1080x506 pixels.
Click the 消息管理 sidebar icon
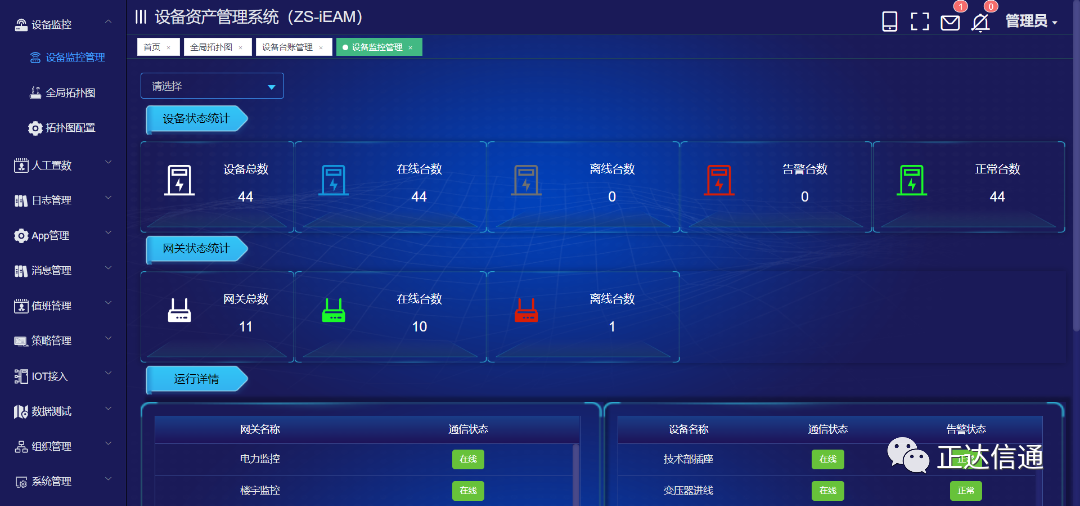tap(21, 271)
